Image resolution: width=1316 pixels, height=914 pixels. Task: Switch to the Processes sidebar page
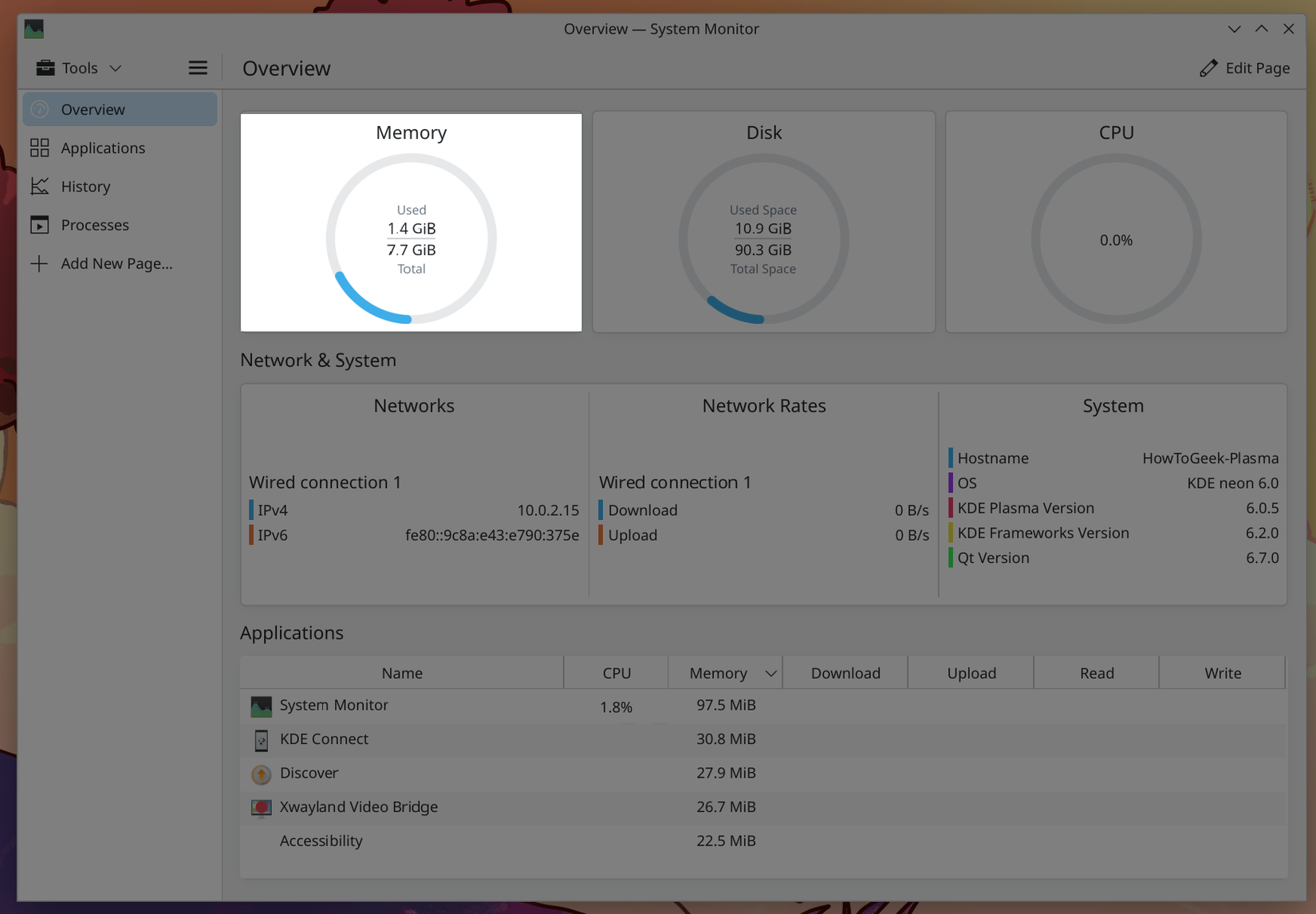(x=94, y=224)
